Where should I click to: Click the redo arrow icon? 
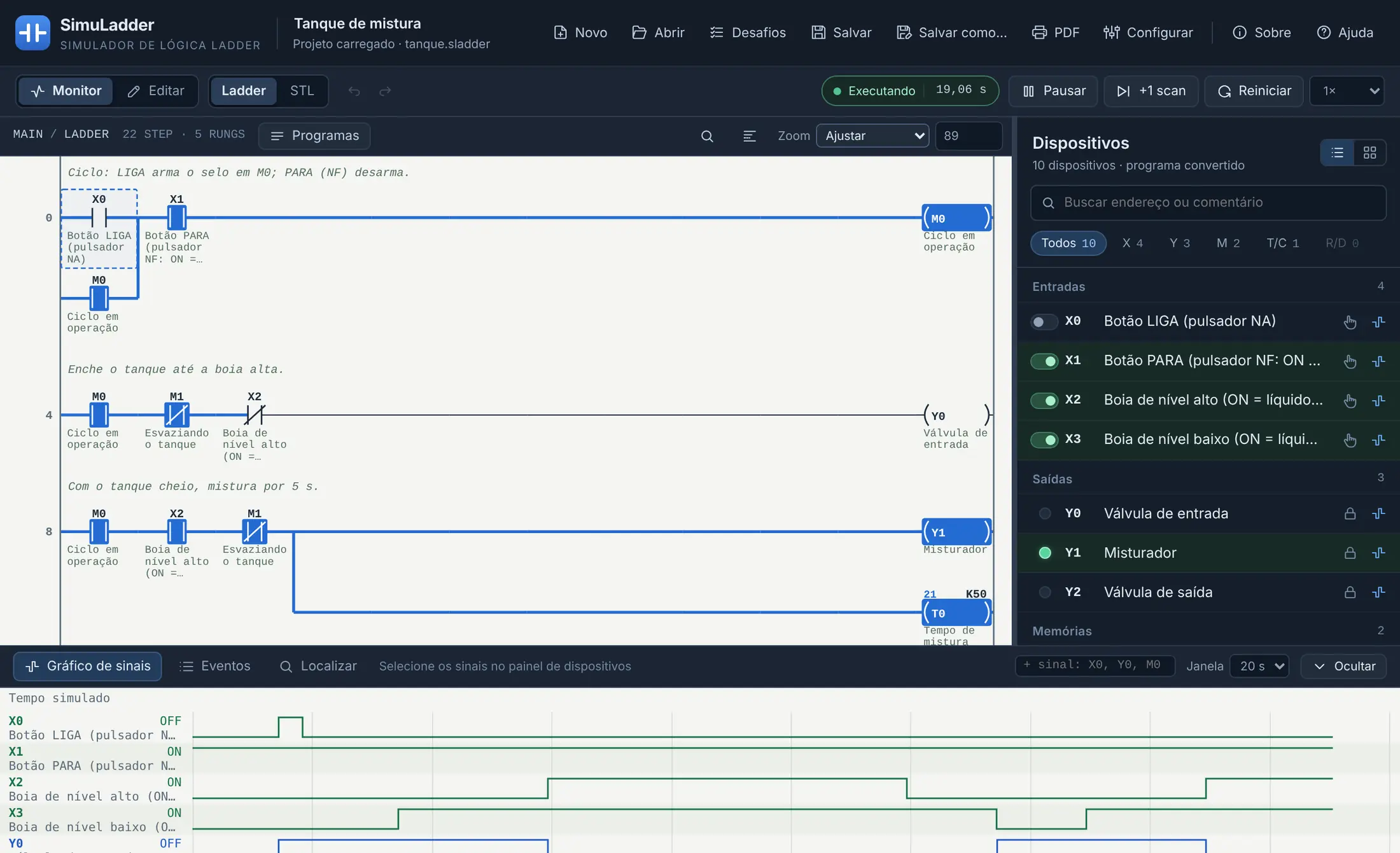click(x=385, y=91)
